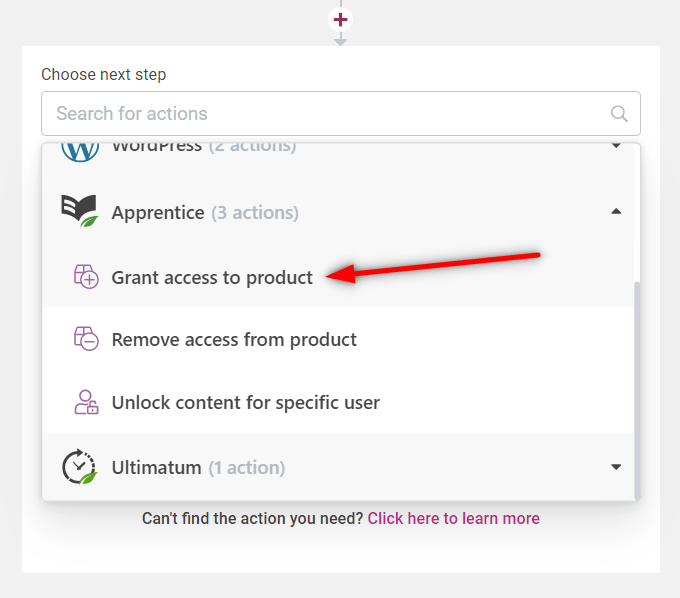Click the Unlock content user-lock icon
Screen dimensions: 680x598
tap(86, 402)
